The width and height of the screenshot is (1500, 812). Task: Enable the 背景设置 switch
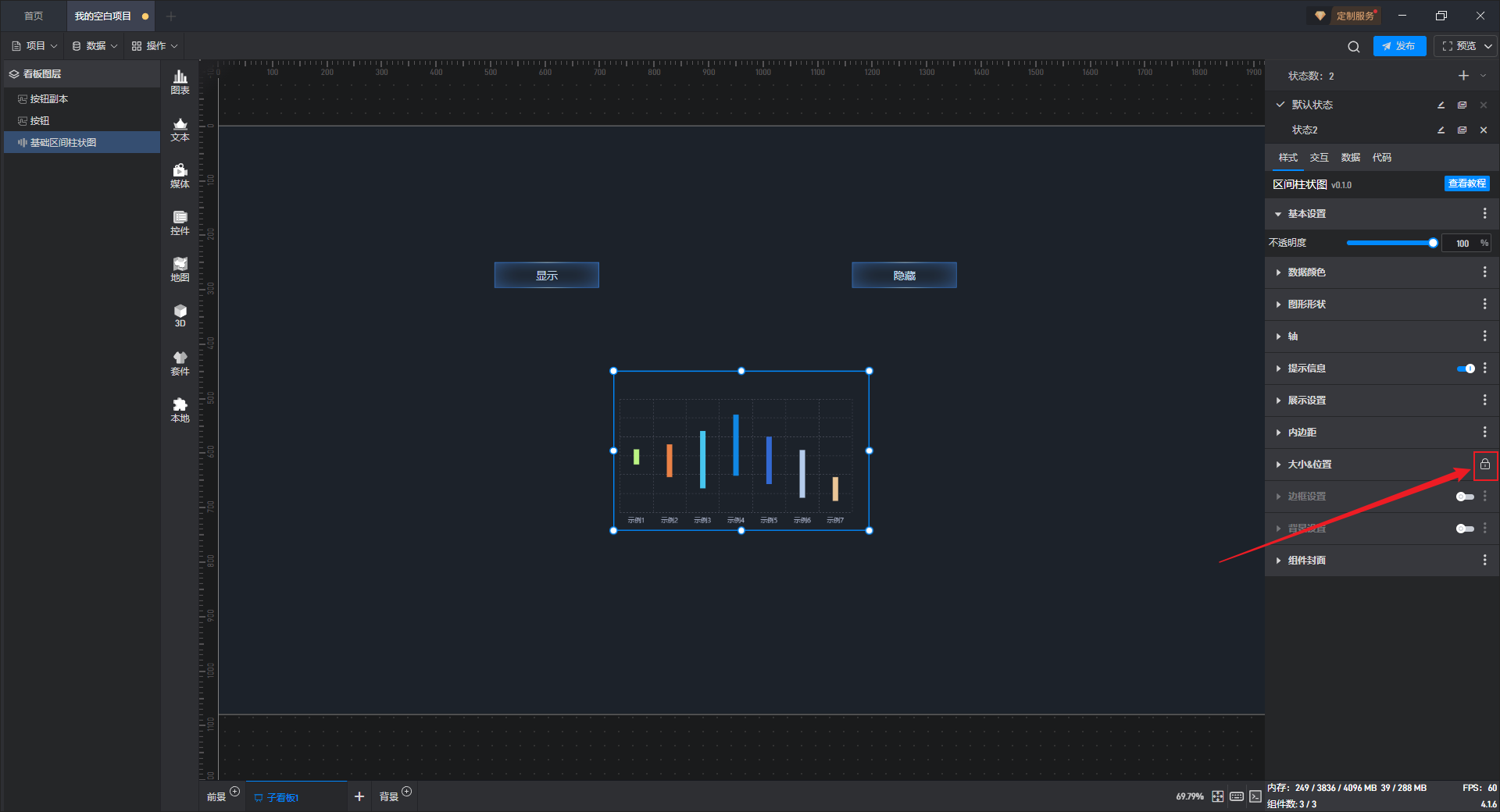(x=1466, y=529)
